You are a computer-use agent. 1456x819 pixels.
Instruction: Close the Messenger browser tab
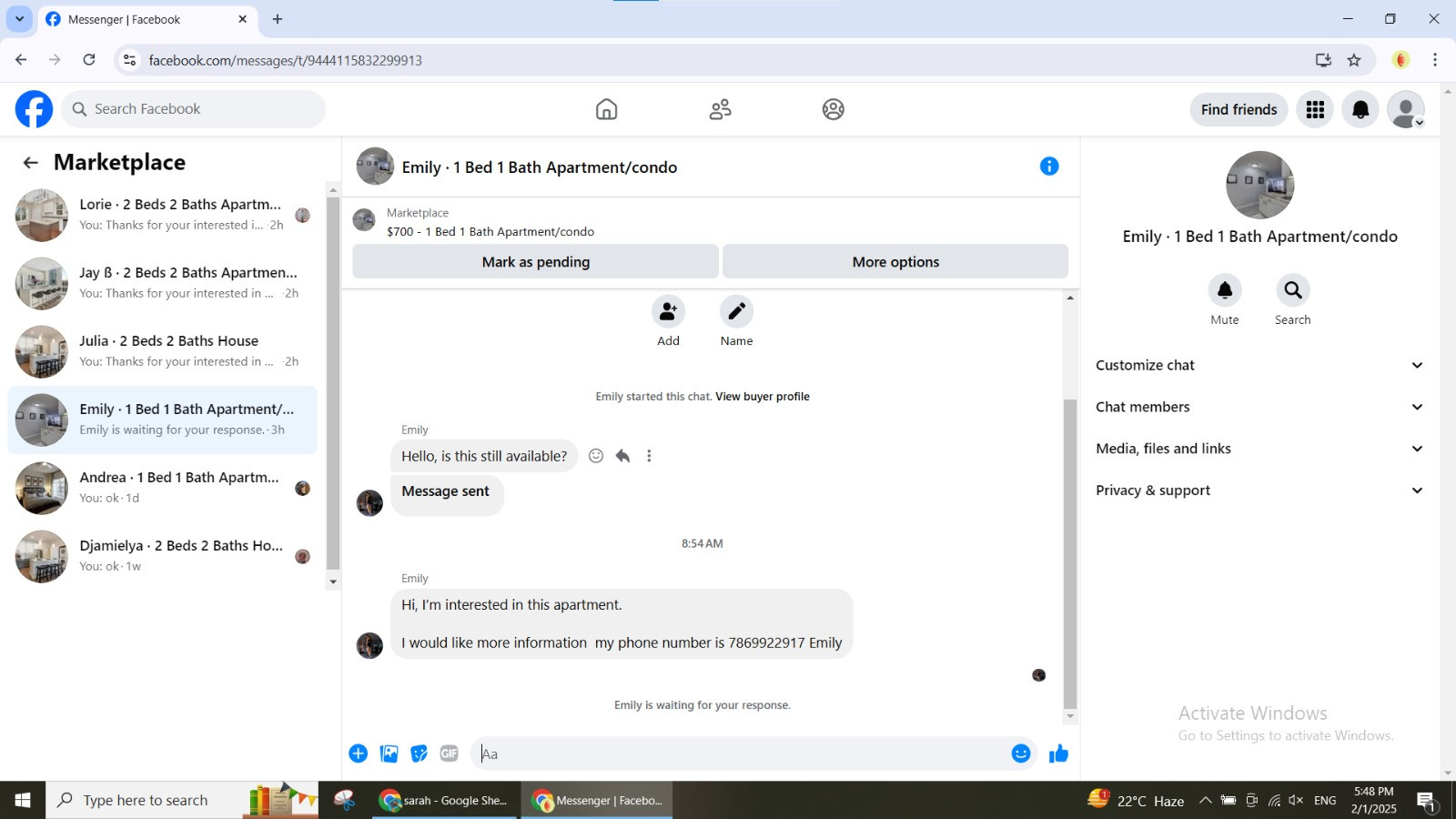coord(242,19)
